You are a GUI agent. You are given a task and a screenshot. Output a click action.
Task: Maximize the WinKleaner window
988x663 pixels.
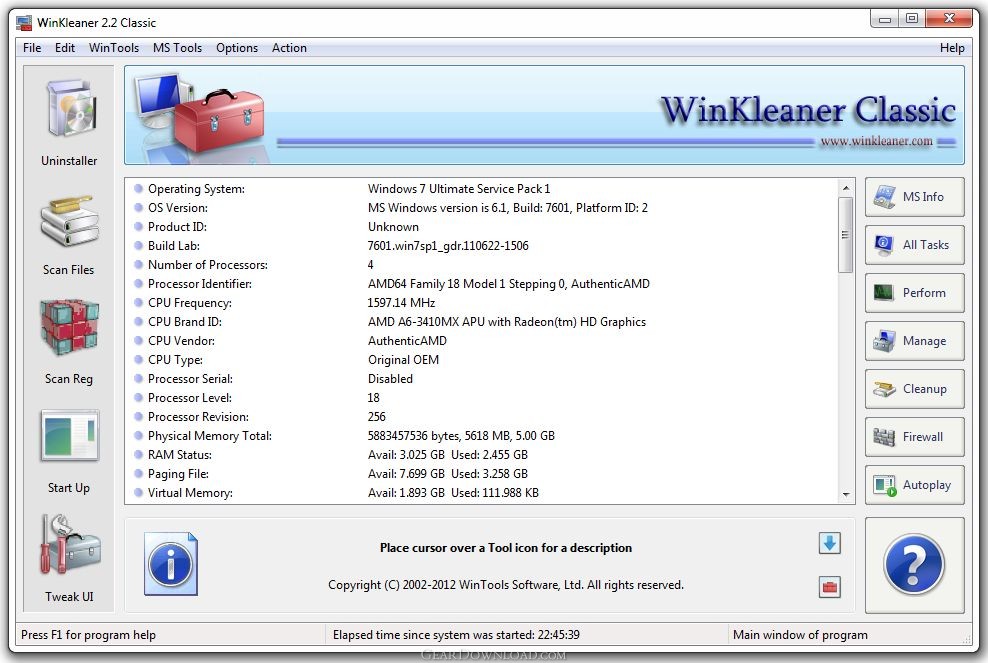coord(912,19)
